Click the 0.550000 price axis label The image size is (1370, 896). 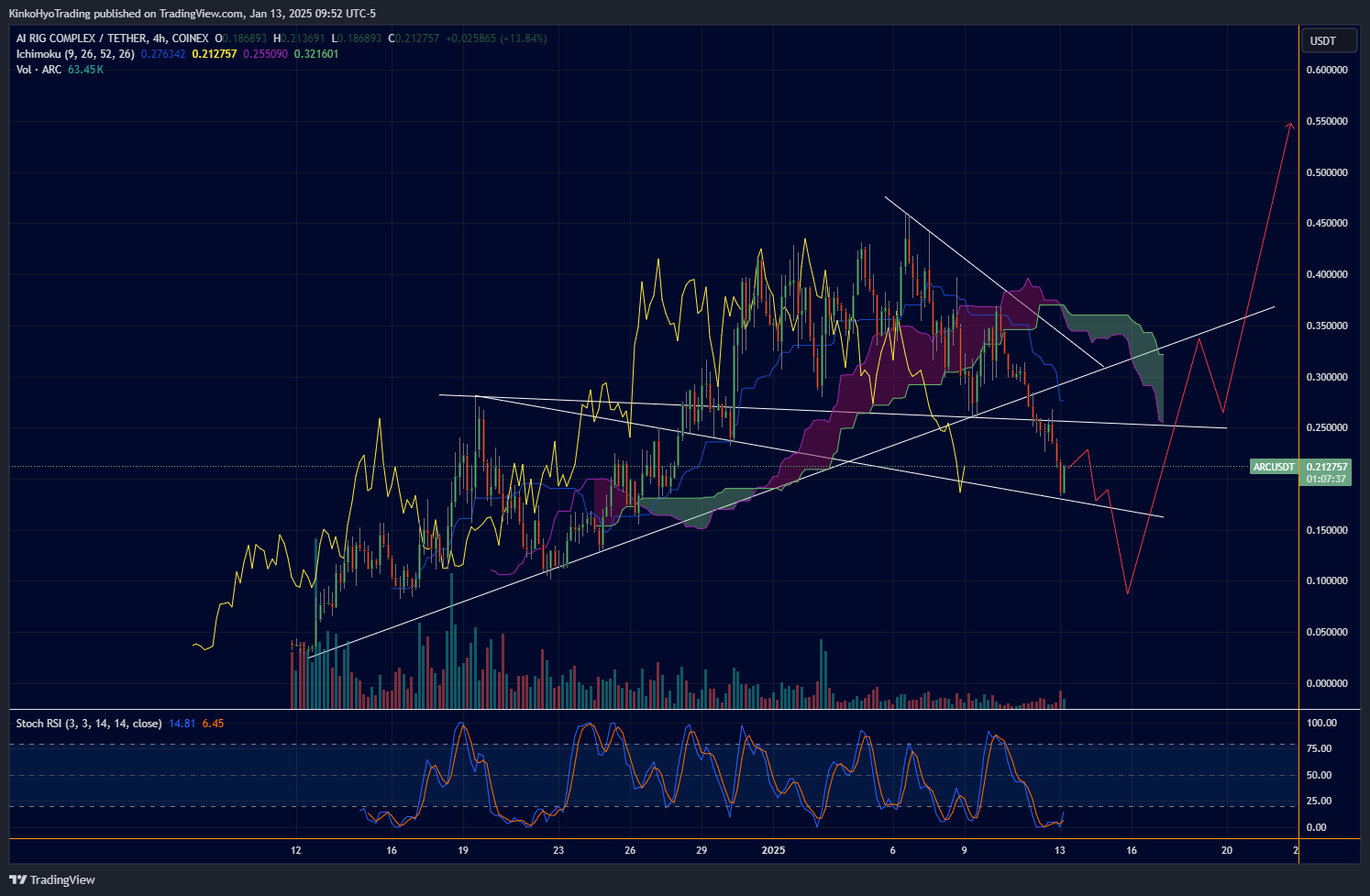click(x=1327, y=121)
